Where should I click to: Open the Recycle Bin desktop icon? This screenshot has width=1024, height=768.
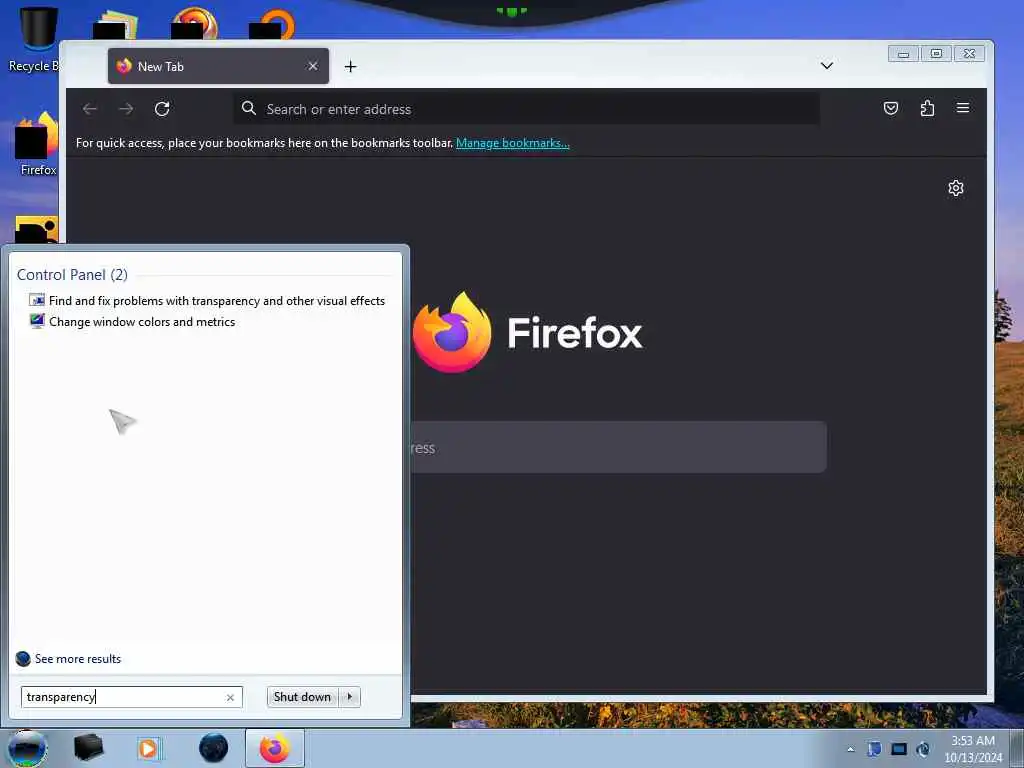pos(37,39)
